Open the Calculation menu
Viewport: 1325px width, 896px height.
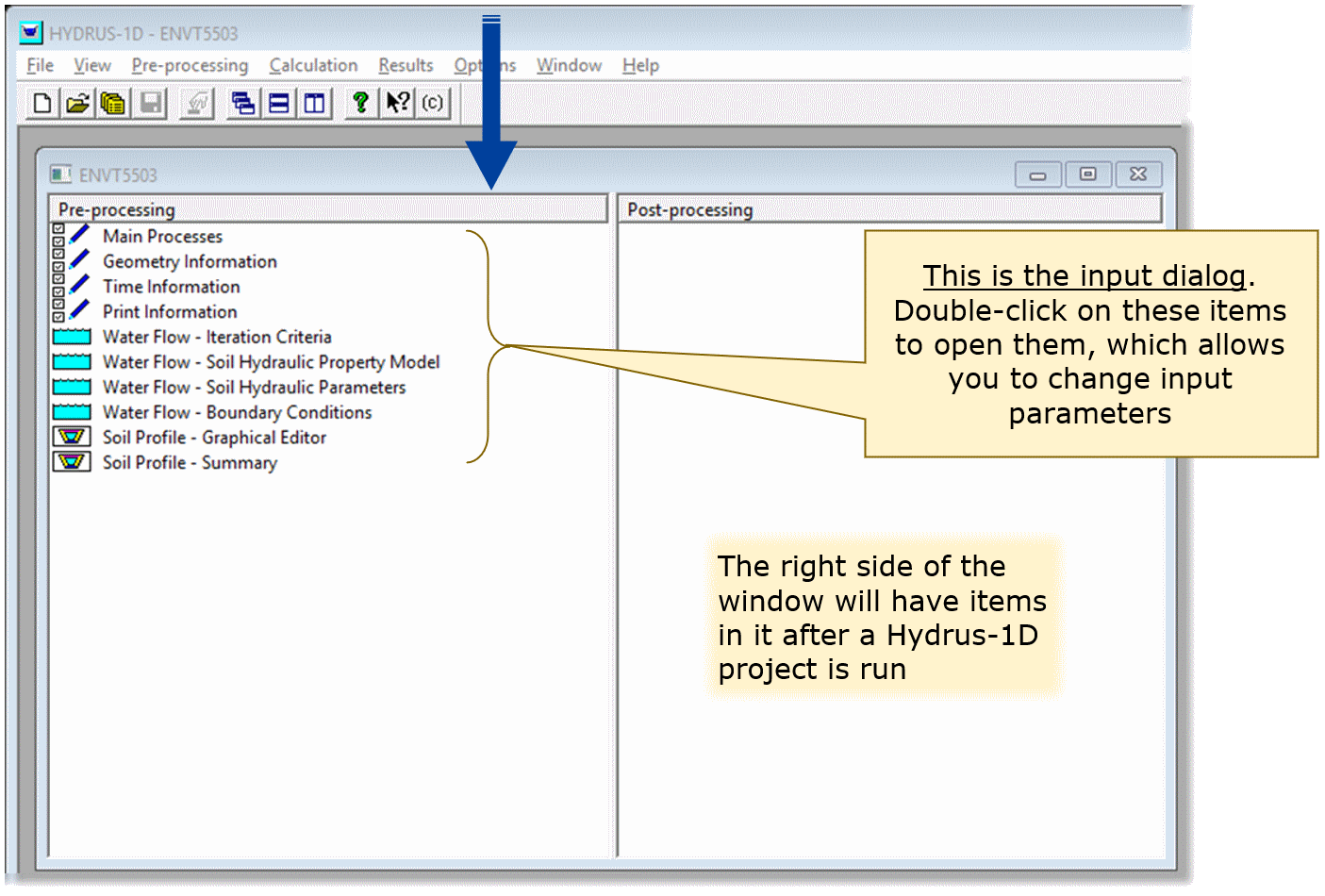click(x=313, y=65)
